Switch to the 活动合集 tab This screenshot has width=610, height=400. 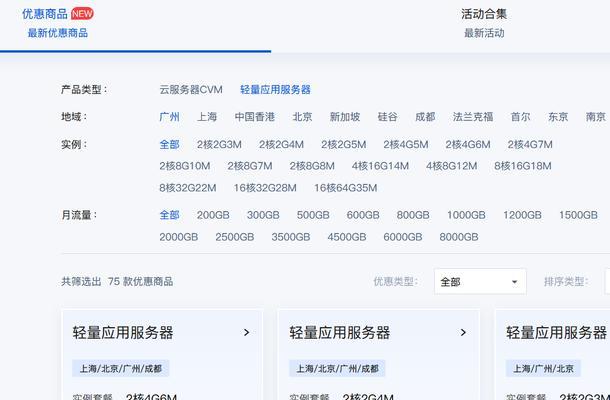coord(484,14)
